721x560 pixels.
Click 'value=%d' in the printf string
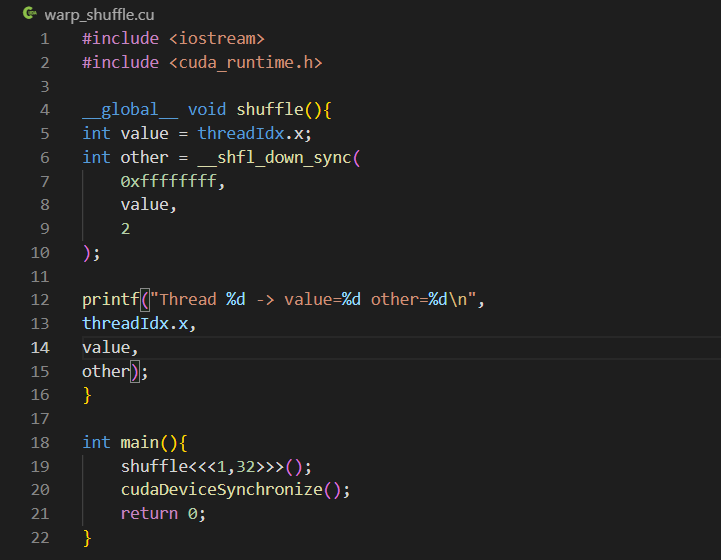322,300
